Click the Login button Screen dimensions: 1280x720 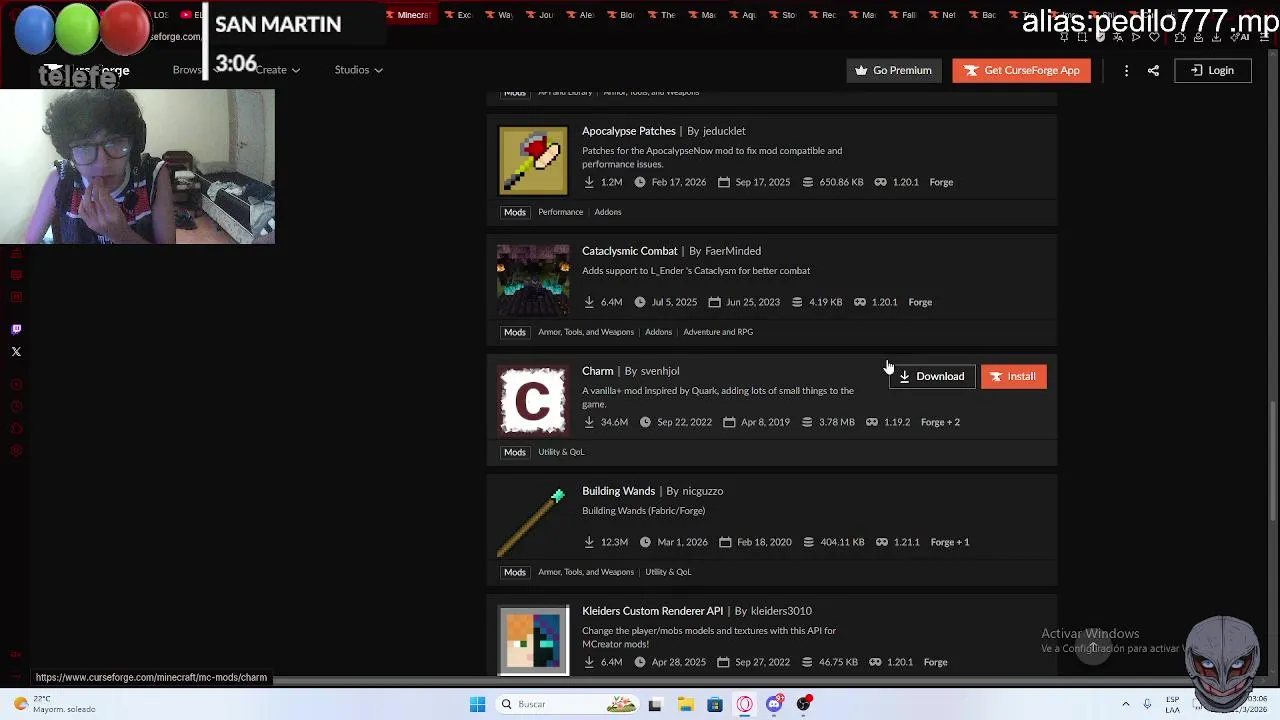(x=1212, y=70)
